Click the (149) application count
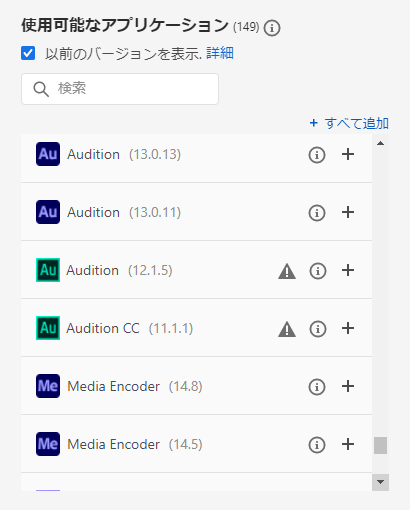Viewport: 410px width, 510px height. point(246,27)
